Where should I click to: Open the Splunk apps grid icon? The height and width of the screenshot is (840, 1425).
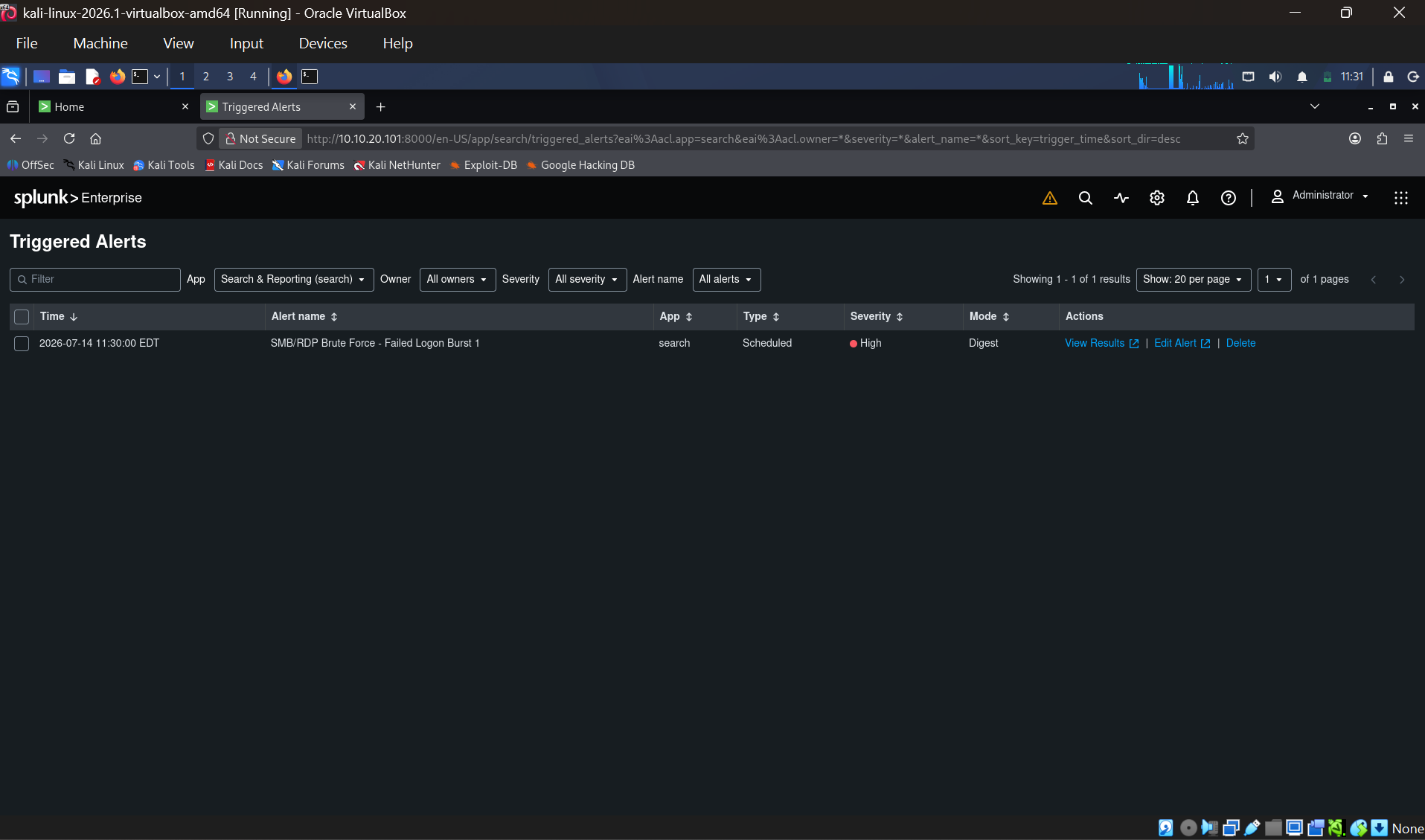1400,198
